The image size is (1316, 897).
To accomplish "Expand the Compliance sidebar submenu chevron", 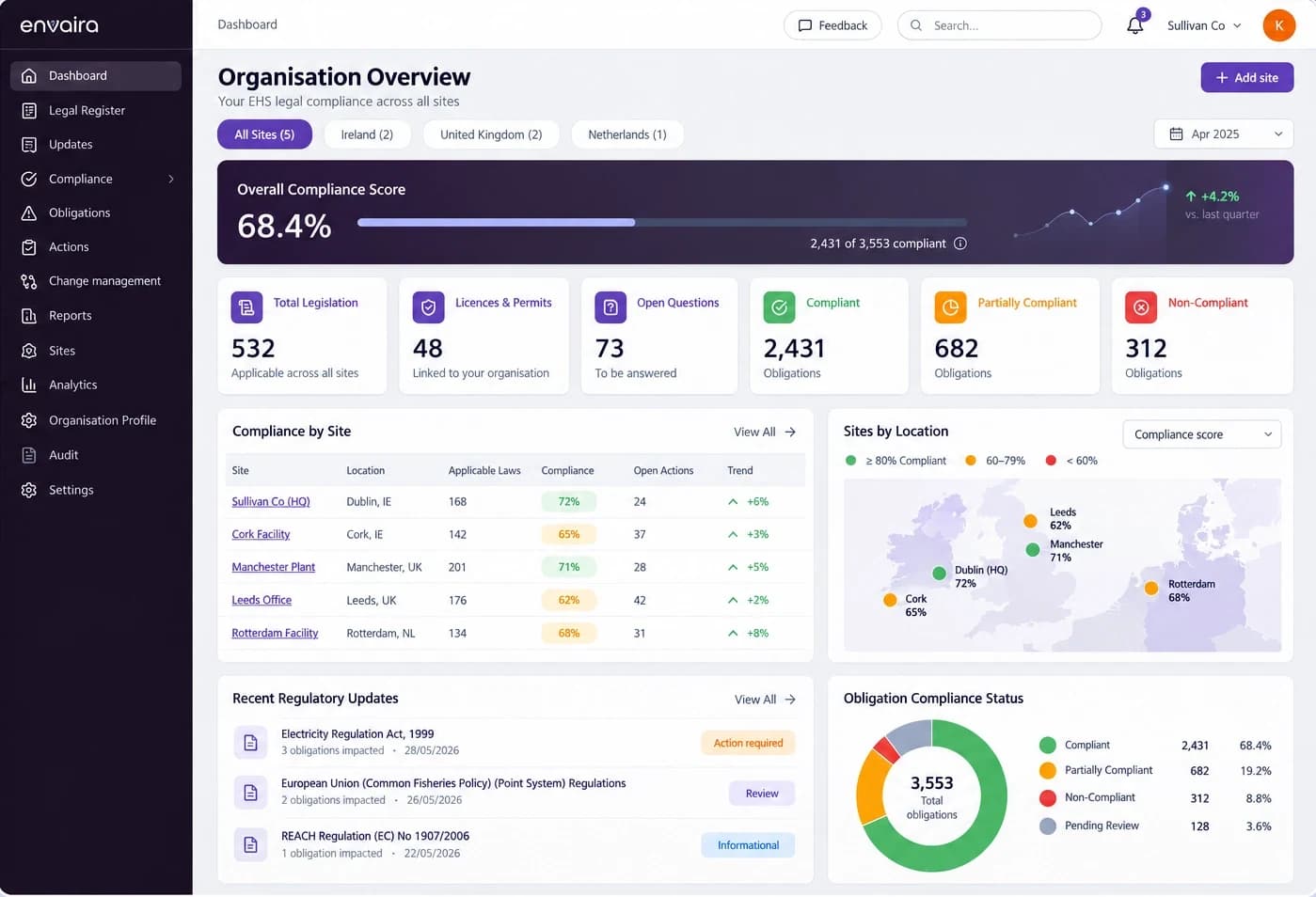I will 171,179.
